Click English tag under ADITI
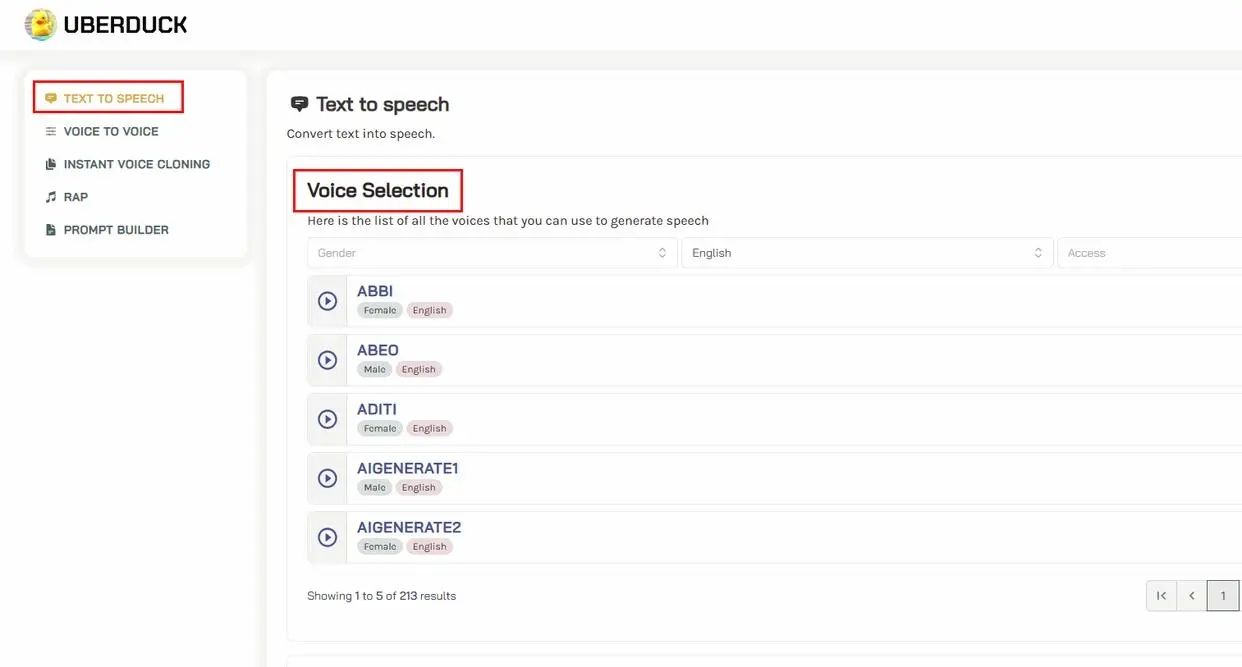1242x667 pixels. 430,428
